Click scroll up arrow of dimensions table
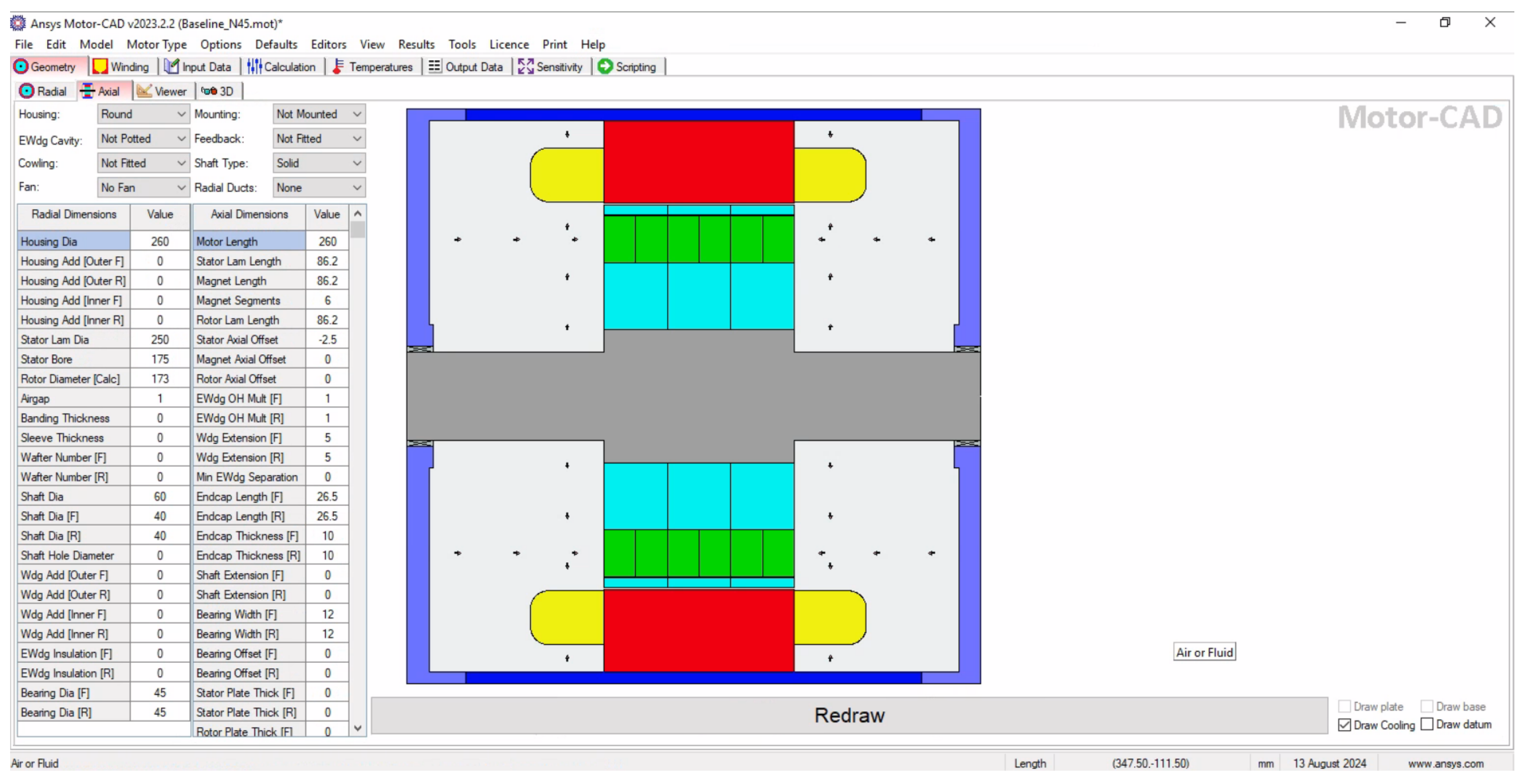The height and width of the screenshot is (784, 1524). pyautogui.click(x=357, y=213)
